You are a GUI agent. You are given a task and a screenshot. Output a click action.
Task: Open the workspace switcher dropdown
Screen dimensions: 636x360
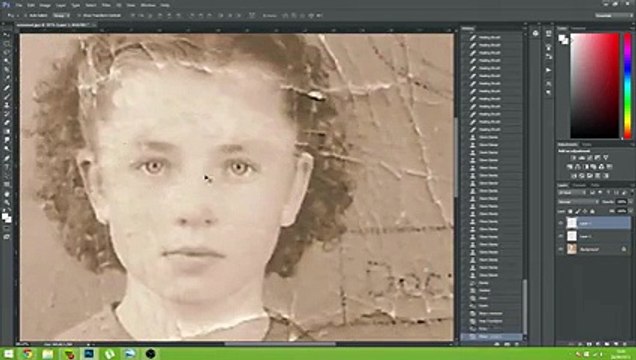(x=614, y=15)
